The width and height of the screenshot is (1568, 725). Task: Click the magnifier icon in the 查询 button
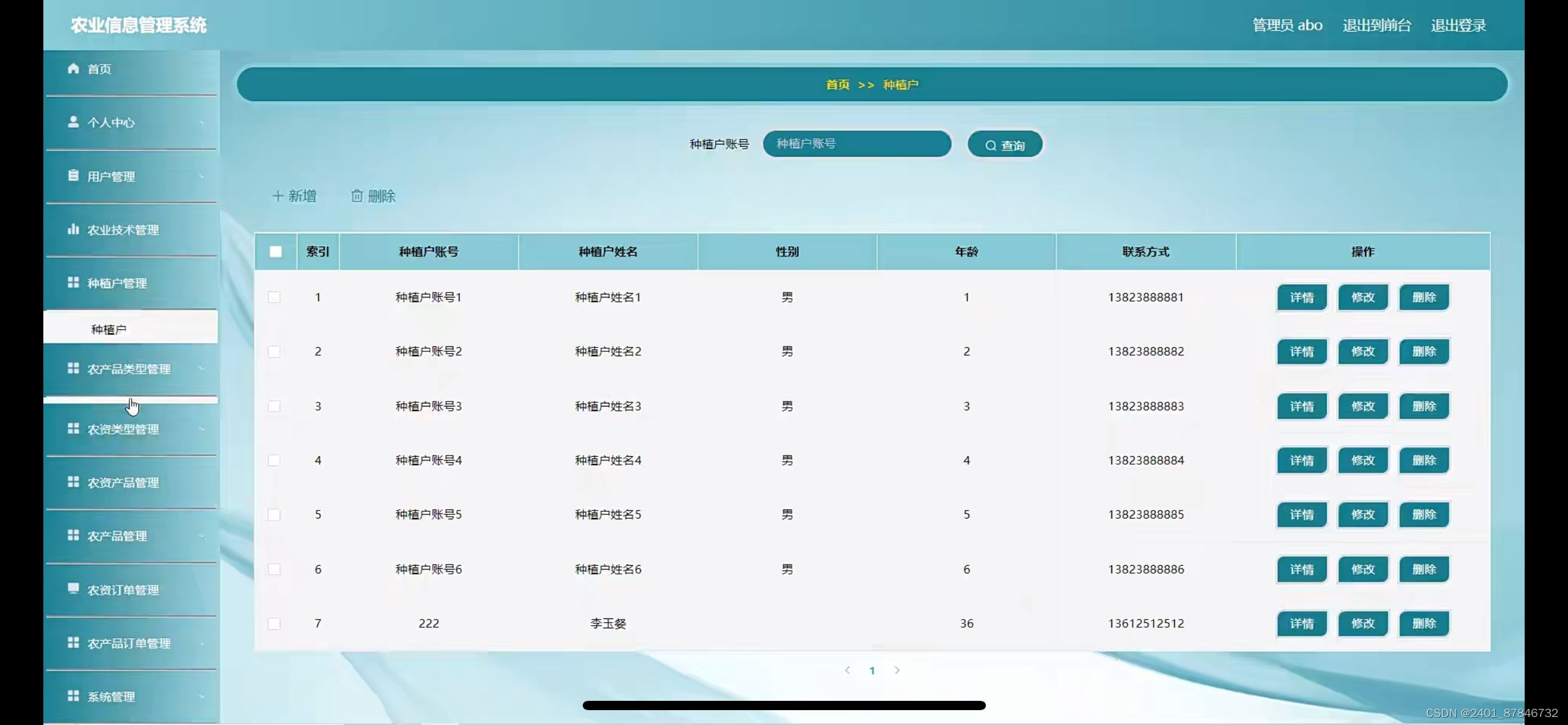[x=991, y=146]
